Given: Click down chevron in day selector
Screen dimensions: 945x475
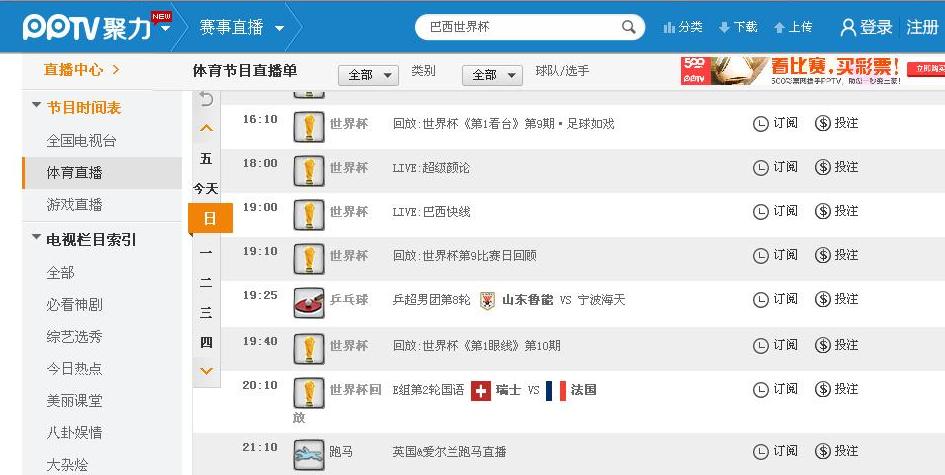Looking at the screenshot, I should click(x=206, y=371).
